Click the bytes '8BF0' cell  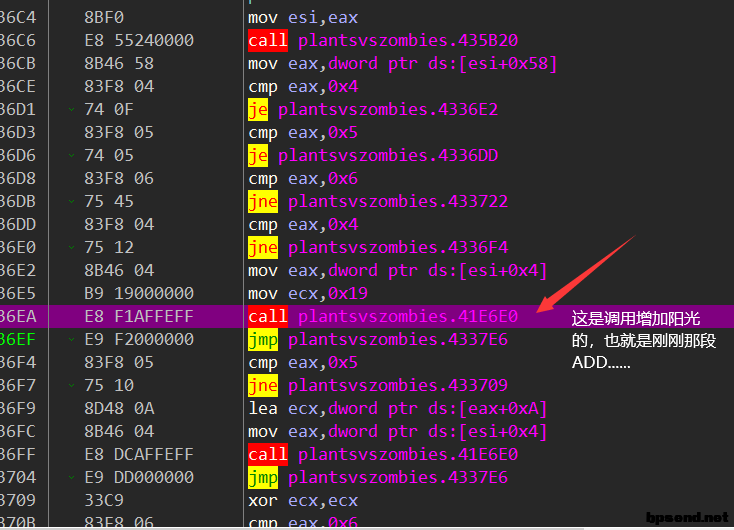coord(104,18)
